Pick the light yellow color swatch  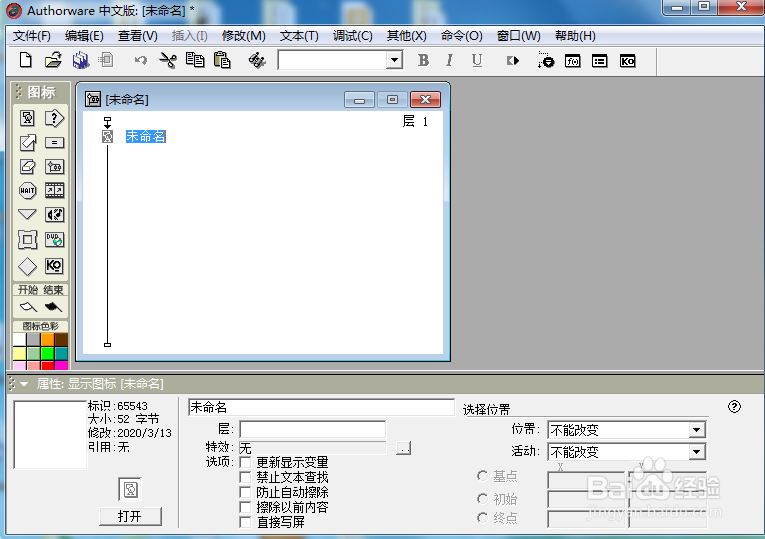[x=20, y=354]
